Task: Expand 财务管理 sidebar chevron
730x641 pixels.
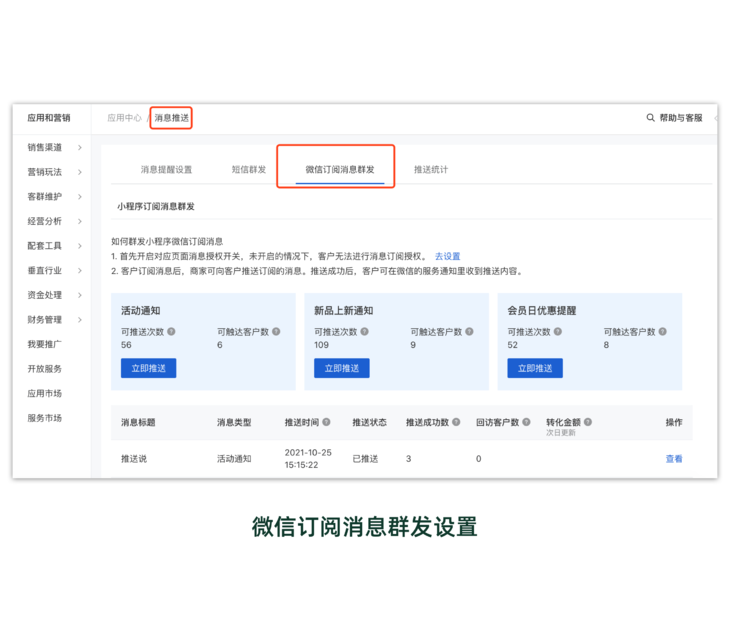Action: click(80, 320)
